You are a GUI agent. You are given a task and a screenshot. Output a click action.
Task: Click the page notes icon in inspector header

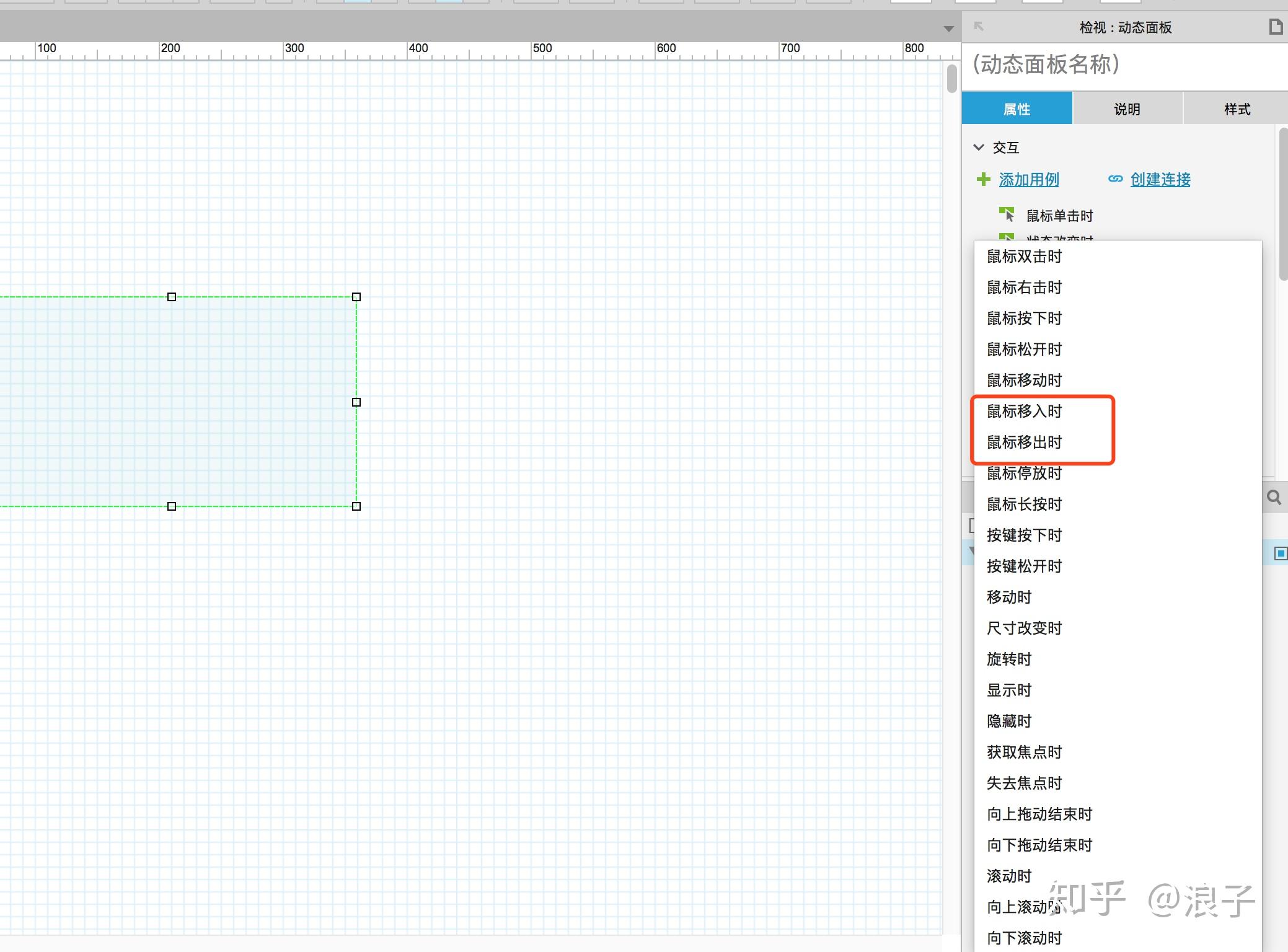[1275, 27]
